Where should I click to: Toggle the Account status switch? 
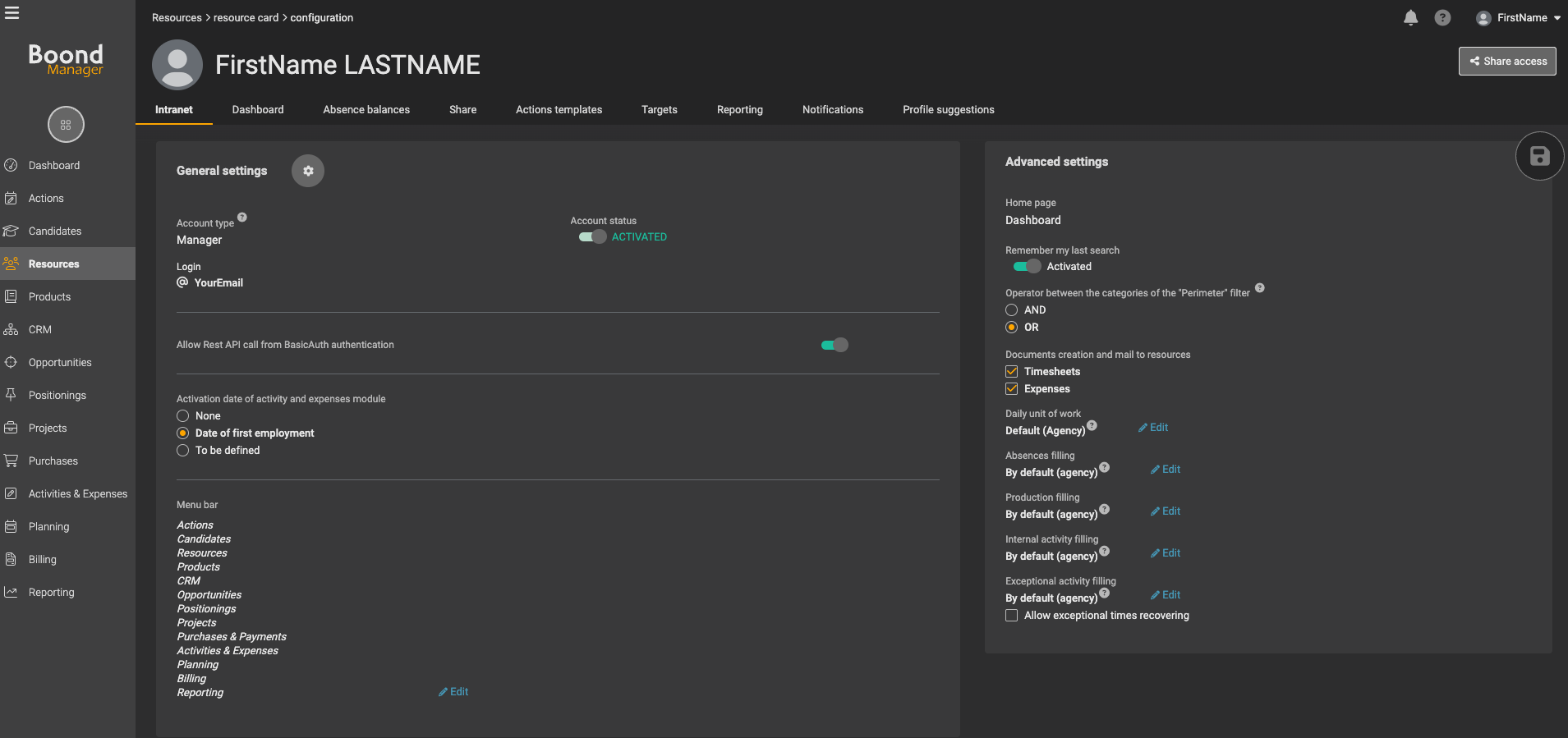click(592, 237)
